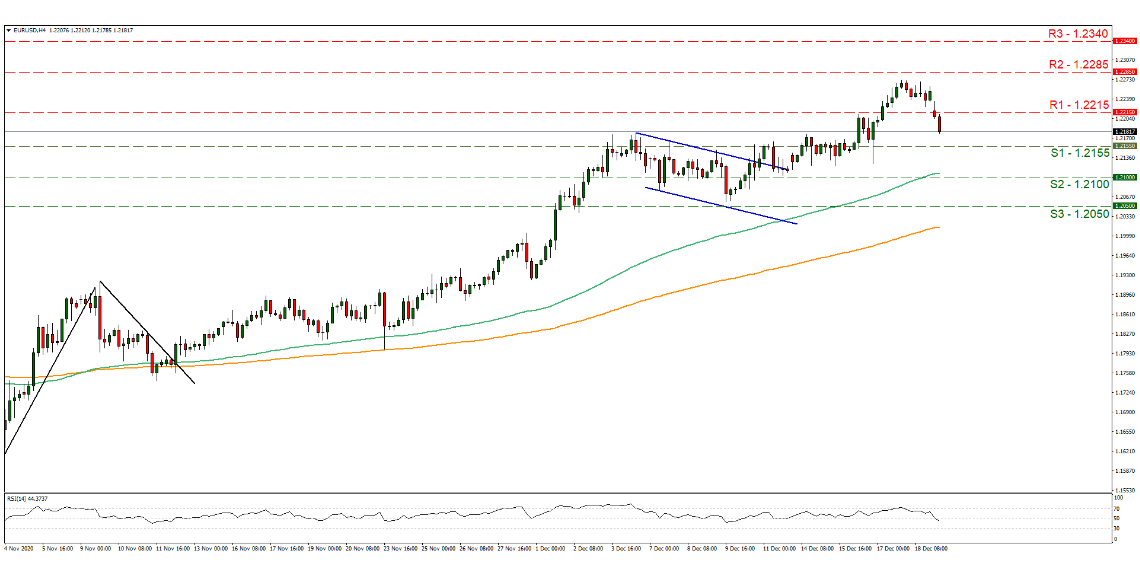Select the 1.21550 support price tag

1124,146
